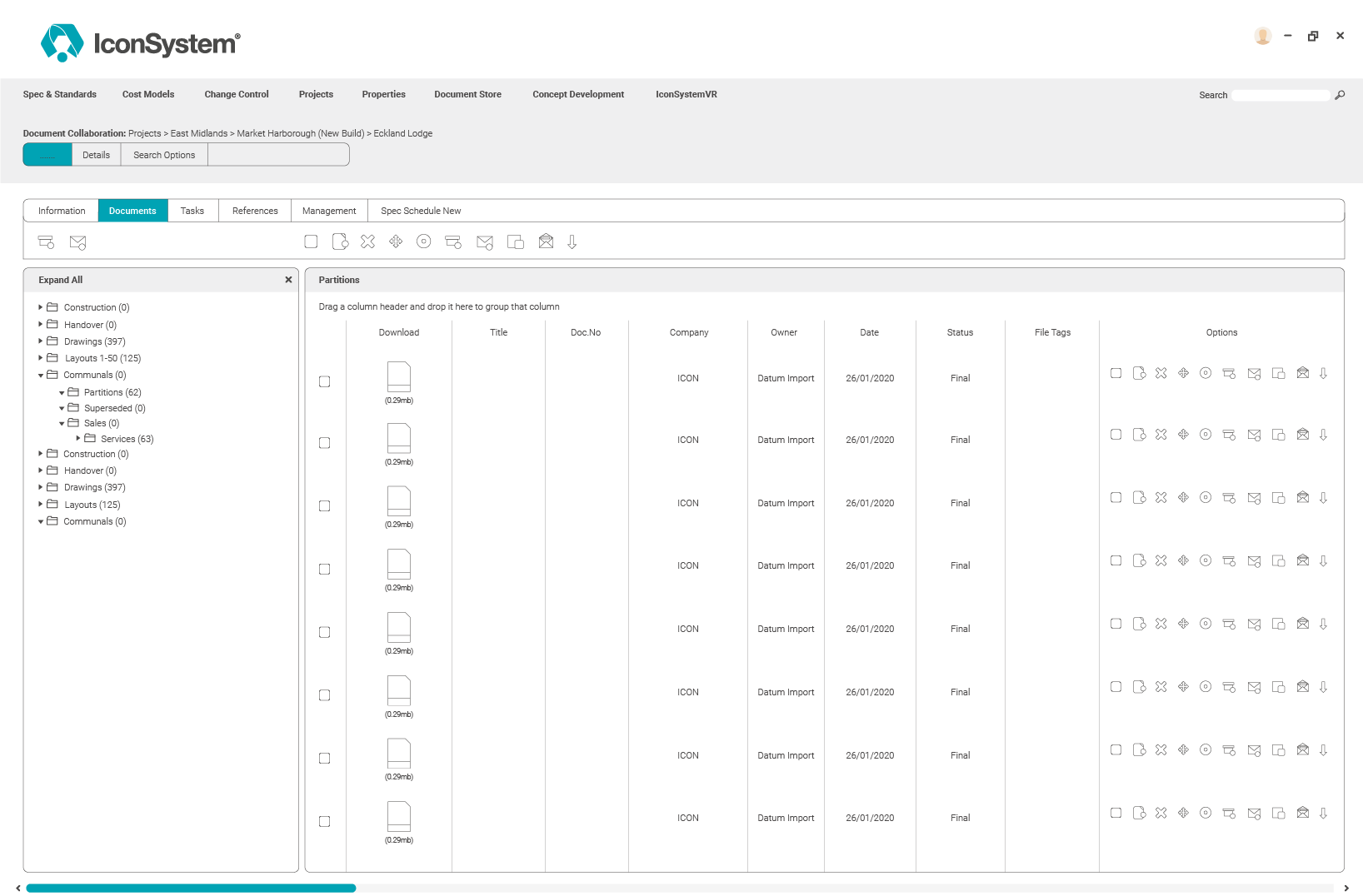
Task: Click the horizontal scrollbar thumb at the bottom
Action: pyautogui.click(x=191, y=889)
